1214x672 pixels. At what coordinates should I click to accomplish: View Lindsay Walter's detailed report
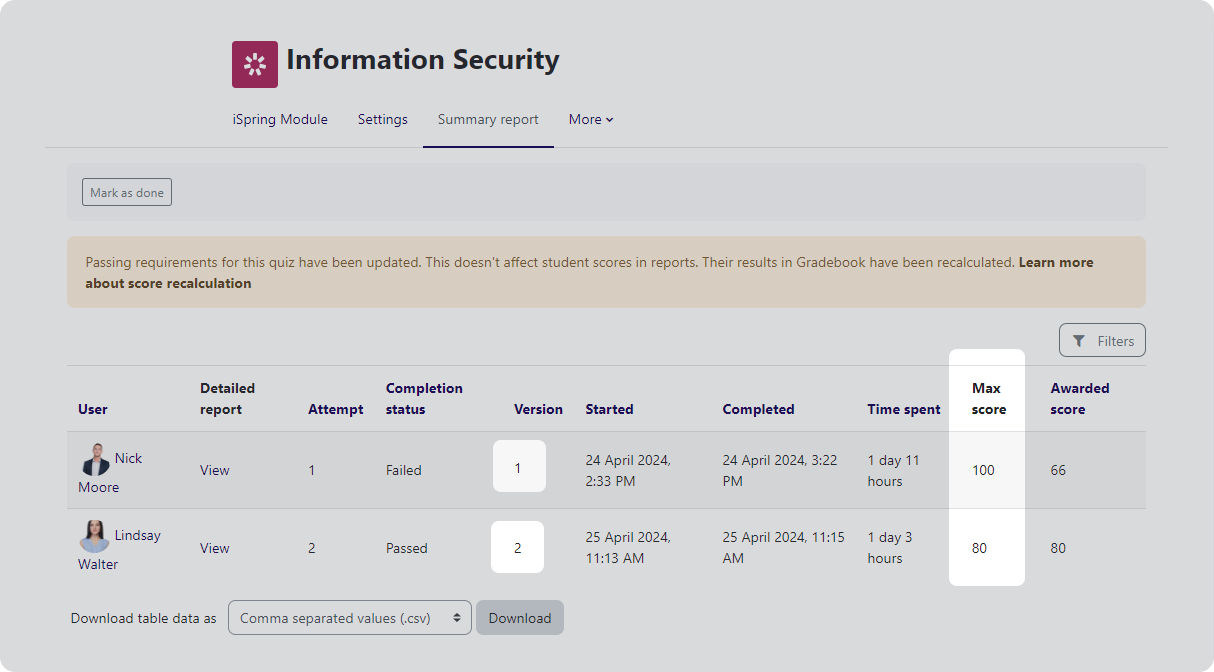tap(214, 548)
